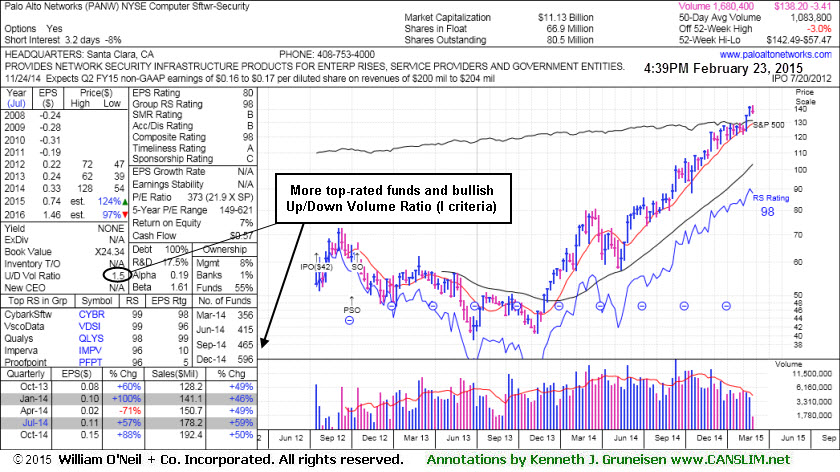This screenshot has height=472, width=840.
Task: Select the Apr-14 -71% EPS change
Action: click(x=129, y=410)
